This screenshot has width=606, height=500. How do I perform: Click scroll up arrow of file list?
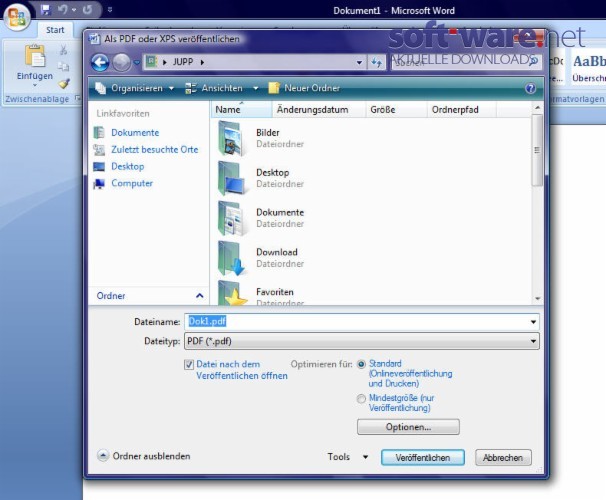pos(537,107)
